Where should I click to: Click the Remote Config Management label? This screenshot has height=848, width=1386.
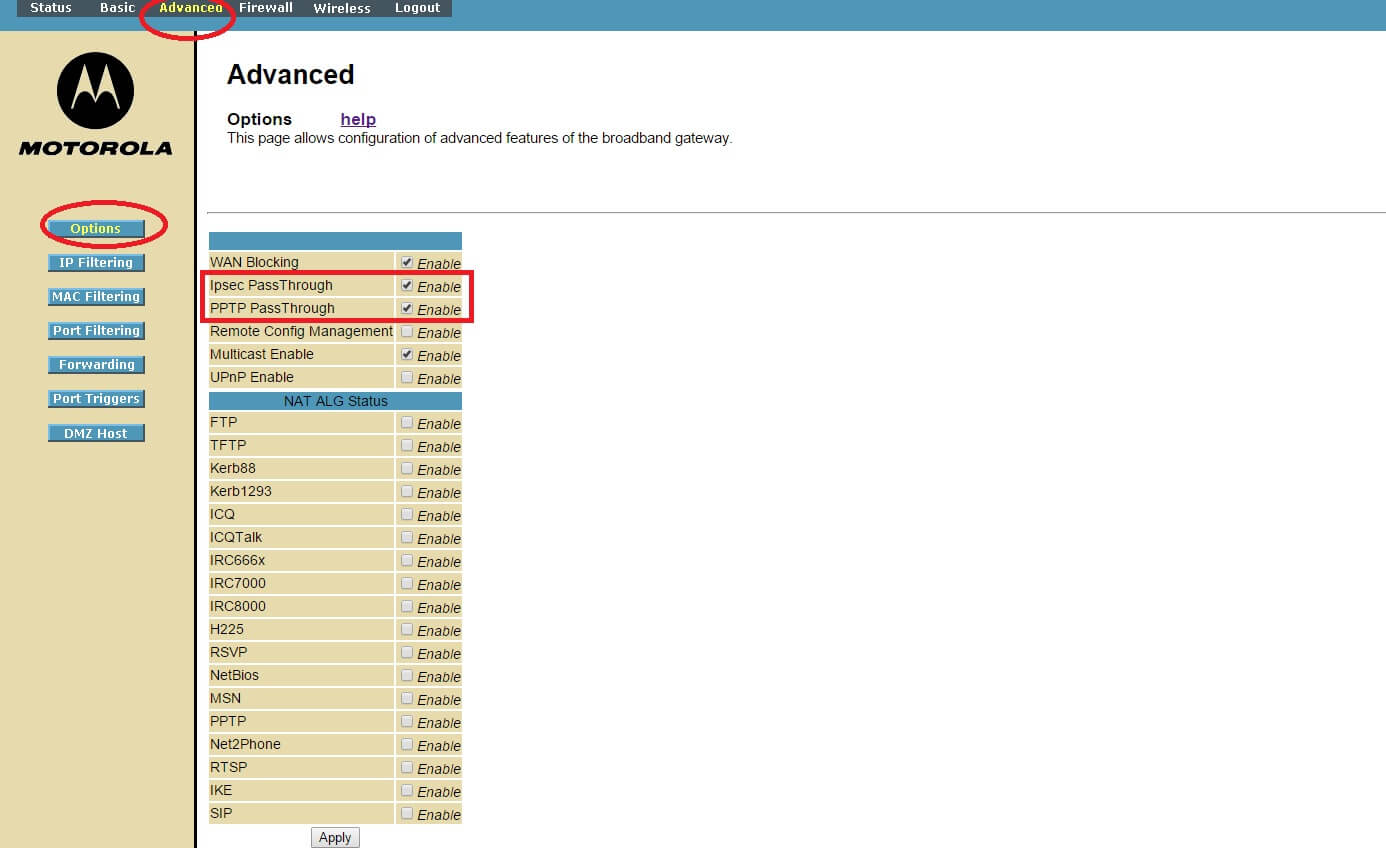click(x=301, y=331)
